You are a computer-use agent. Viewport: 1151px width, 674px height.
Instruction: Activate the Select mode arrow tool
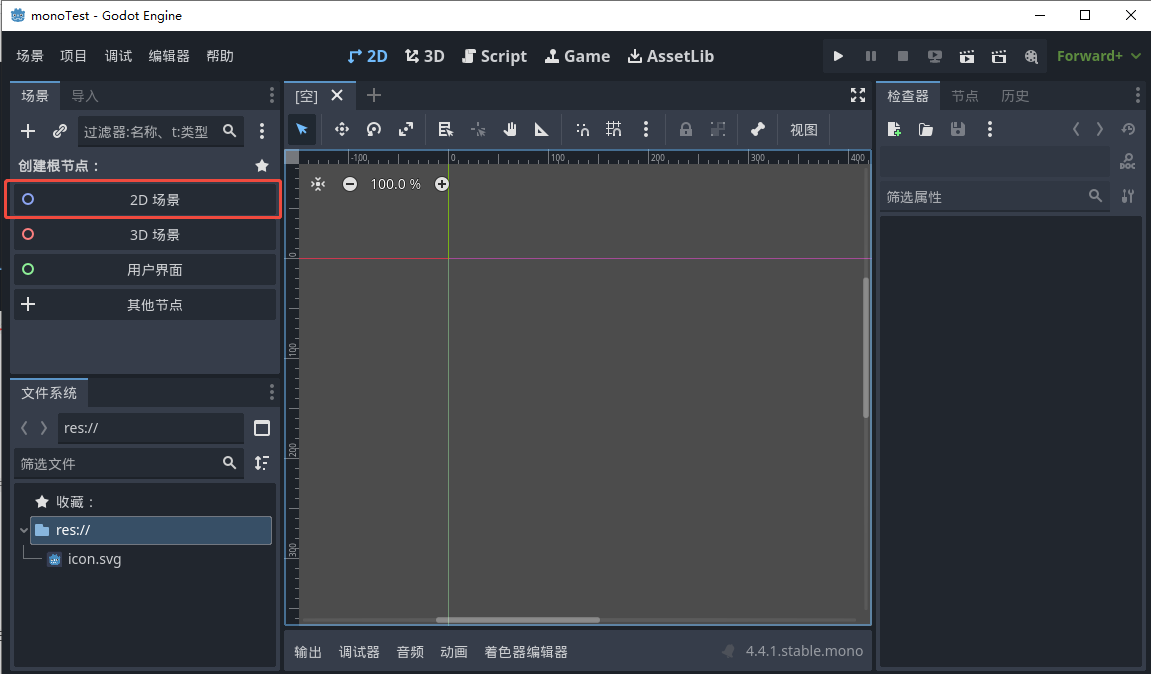[302, 130]
